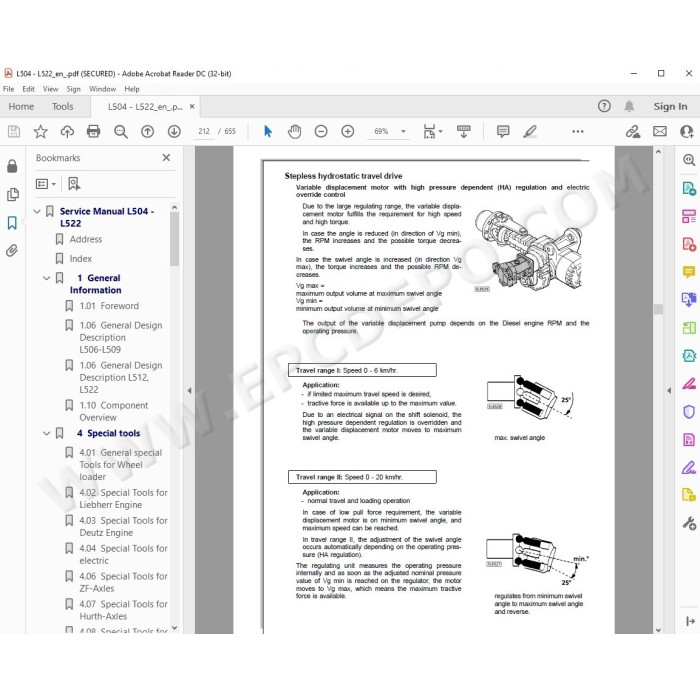Bookmark file with the star icon
Screen dimensions: 700x700
tap(41, 131)
